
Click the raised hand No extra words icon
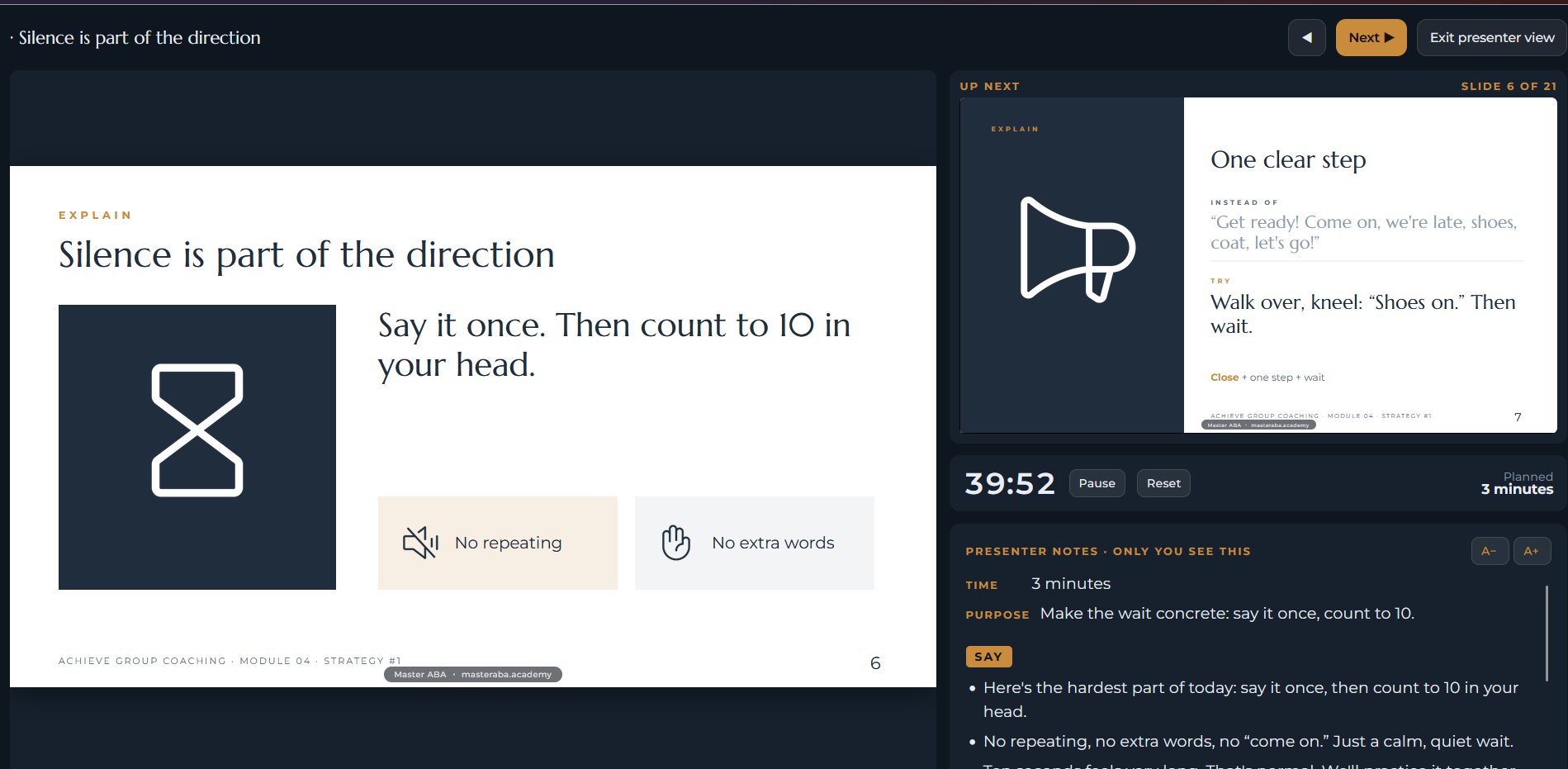click(675, 543)
